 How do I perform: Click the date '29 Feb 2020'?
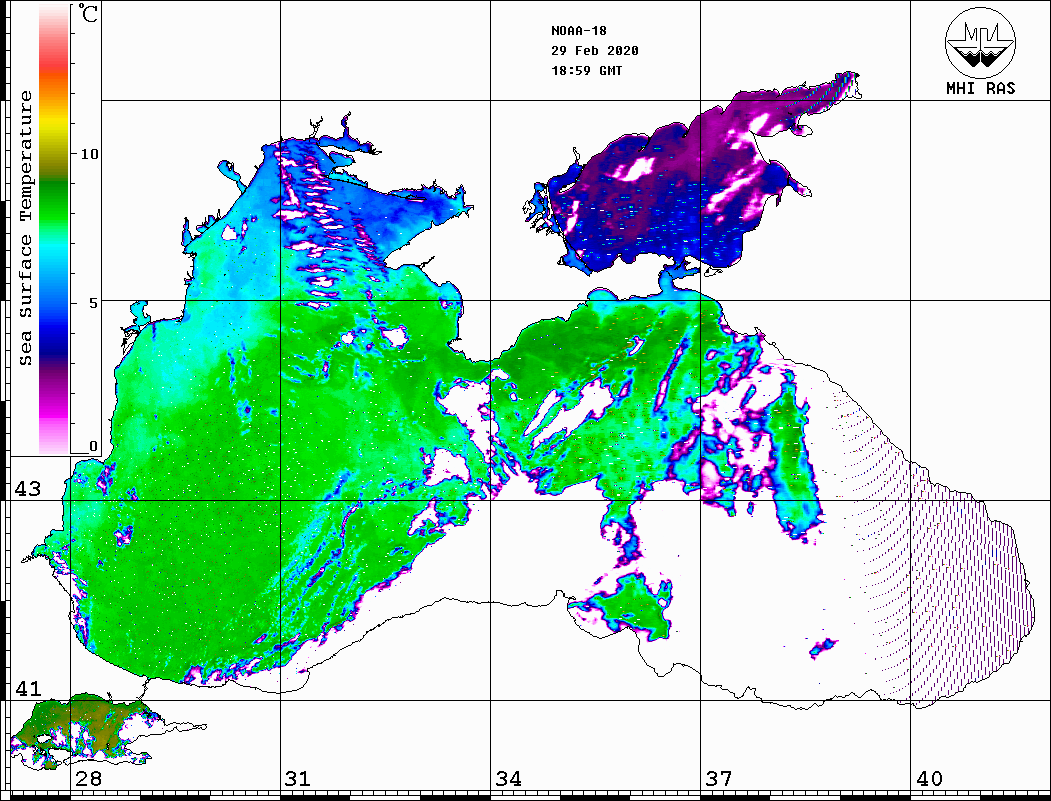click(x=595, y=51)
